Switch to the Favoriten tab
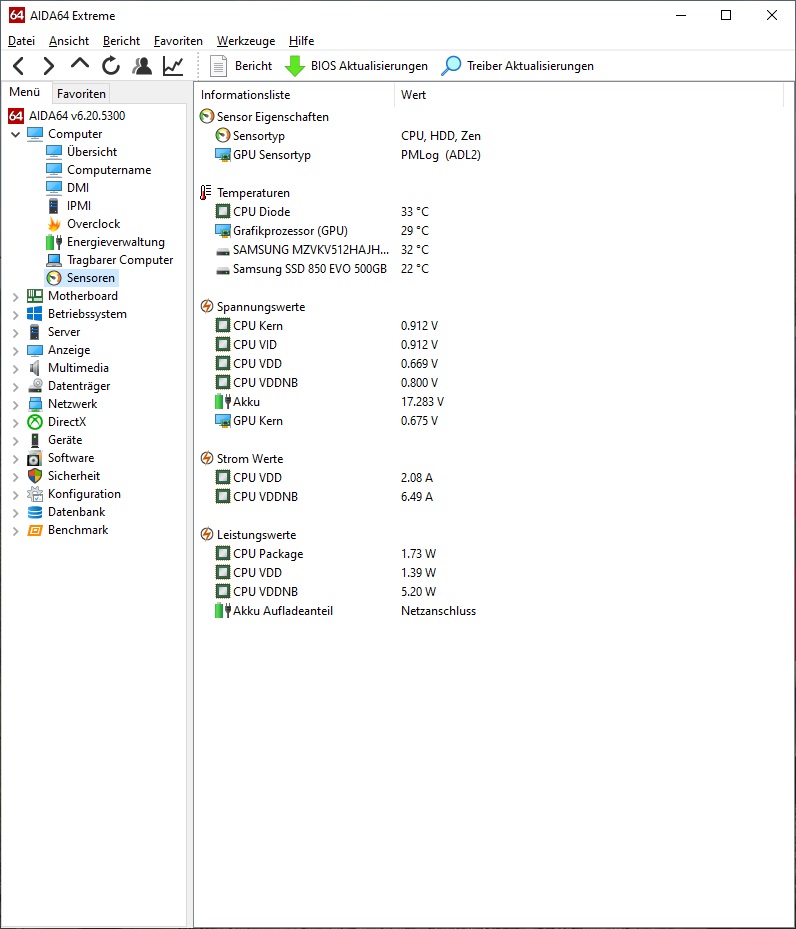Viewport: 796px width, 929px height. (81, 94)
